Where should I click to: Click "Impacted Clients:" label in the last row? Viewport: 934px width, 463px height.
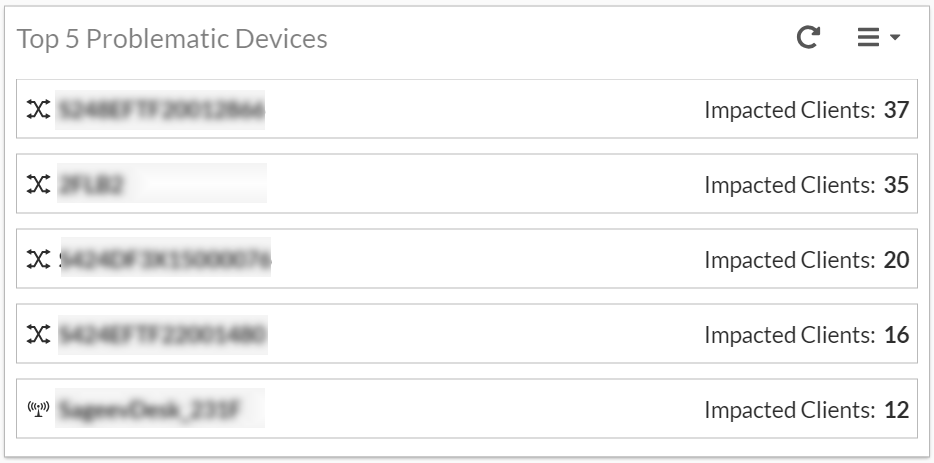789,409
